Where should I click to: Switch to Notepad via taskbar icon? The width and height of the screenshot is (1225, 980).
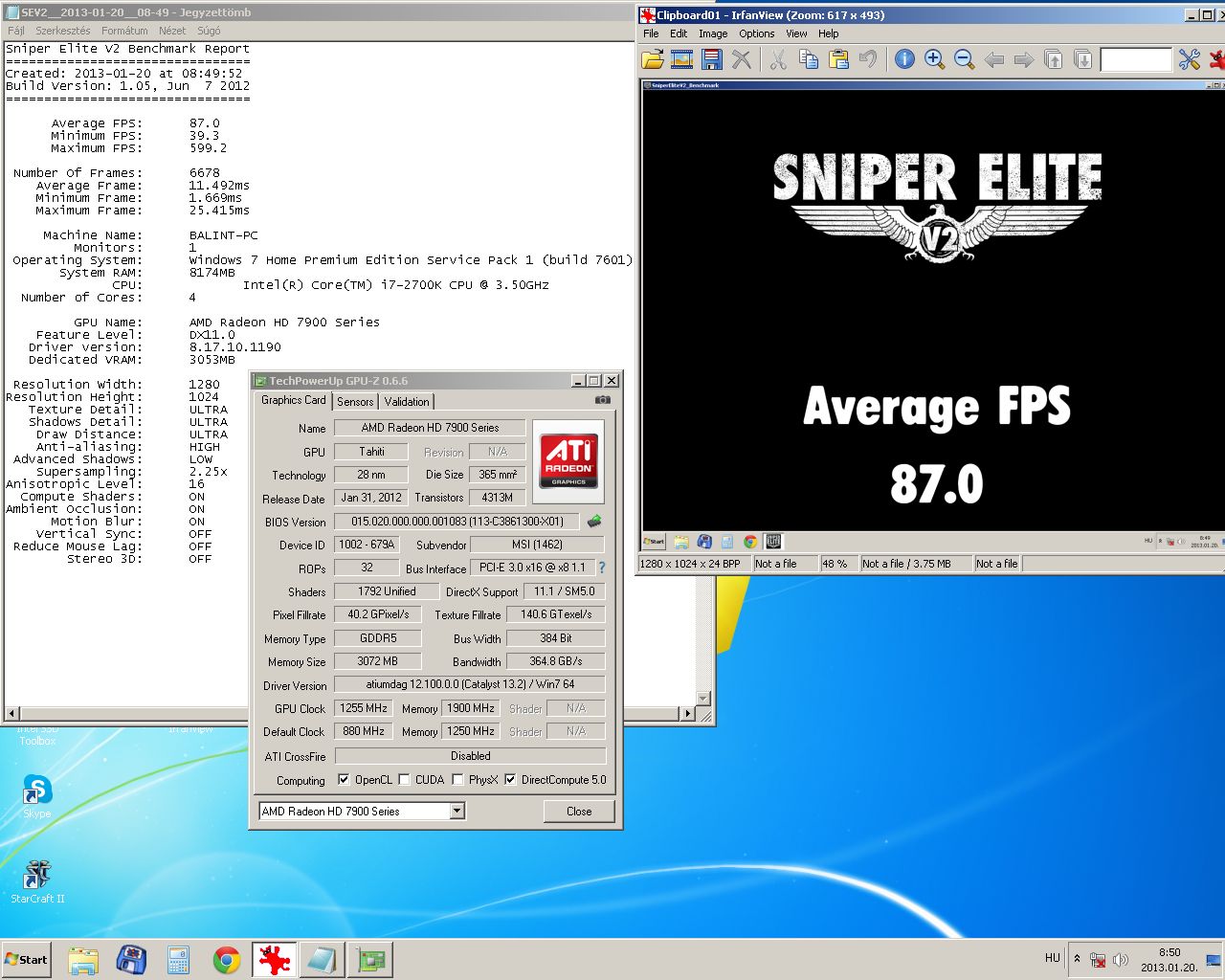click(x=323, y=959)
